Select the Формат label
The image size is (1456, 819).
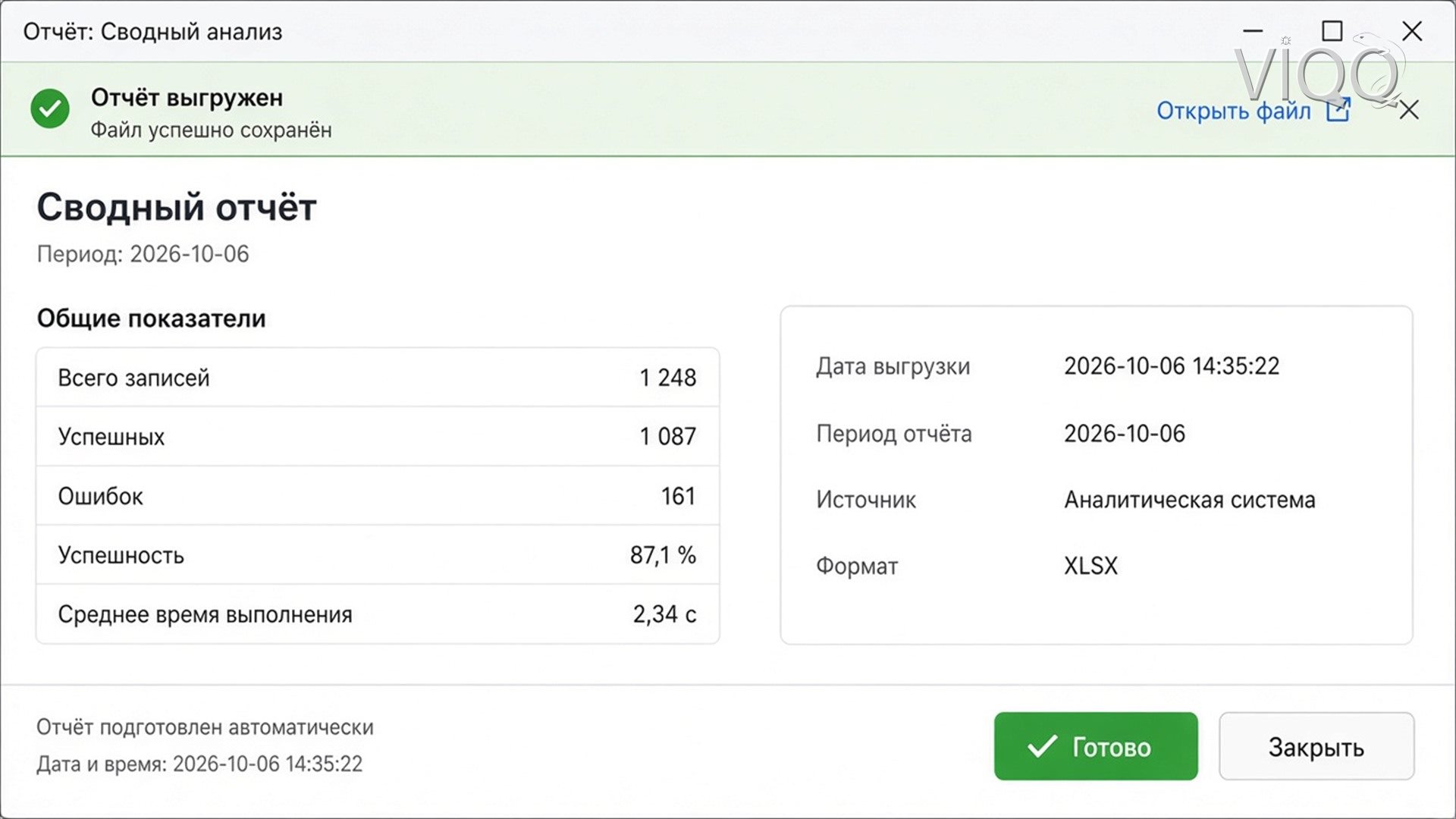[x=856, y=566]
